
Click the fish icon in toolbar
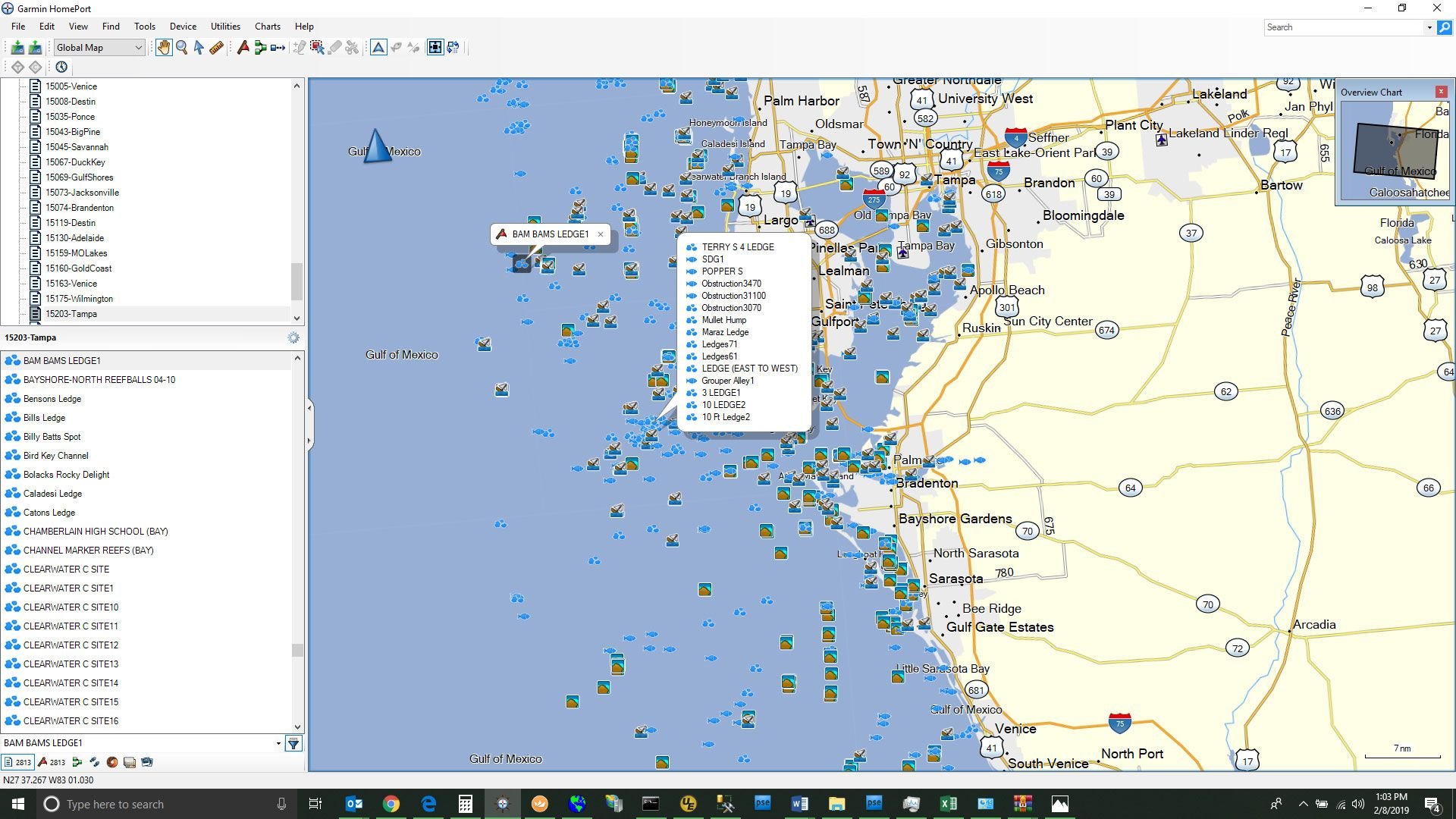pos(396,48)
